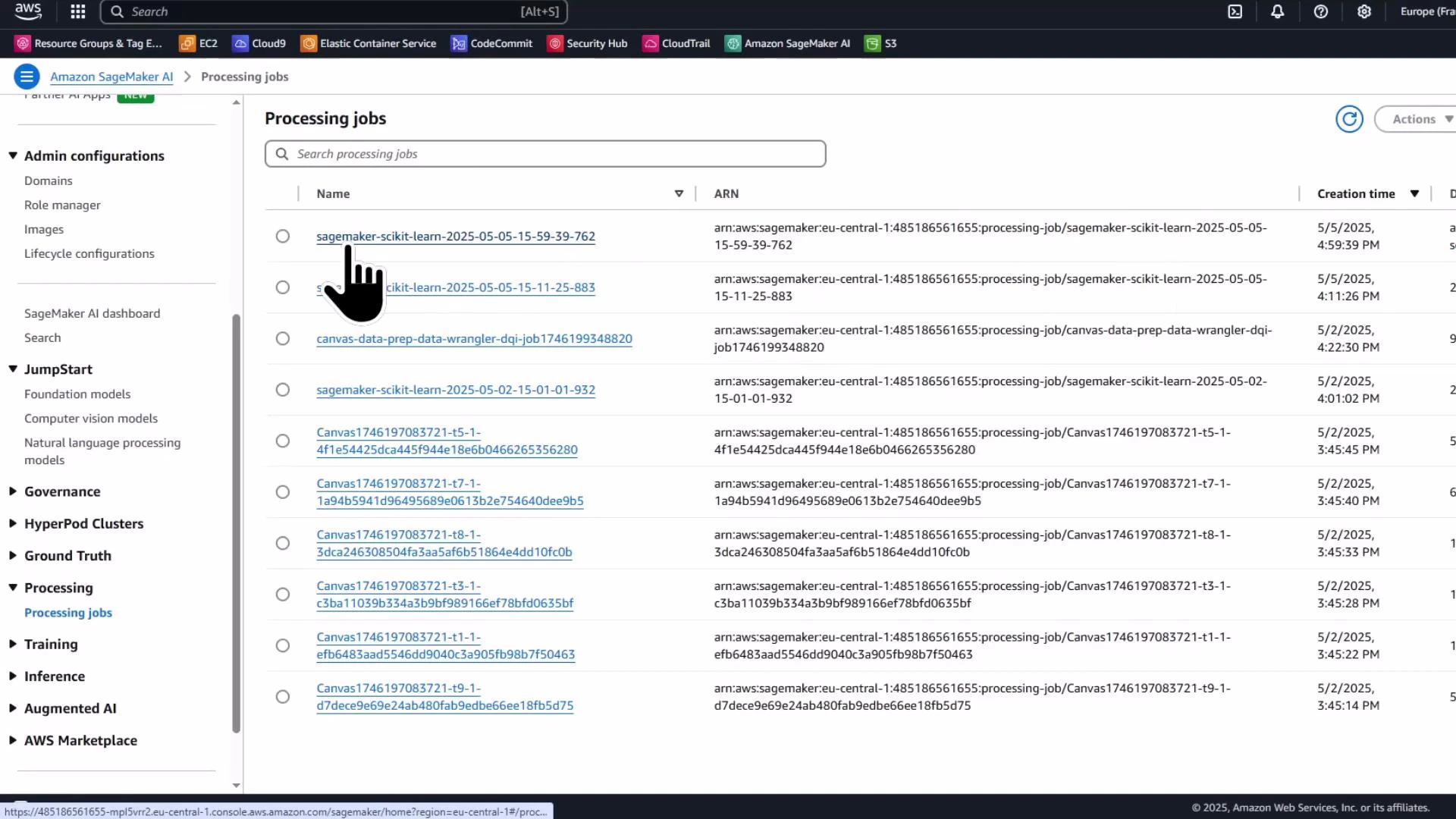Open the Actions dropdown
Viewport: 1456px width, 819px height.
(1415, 119)
